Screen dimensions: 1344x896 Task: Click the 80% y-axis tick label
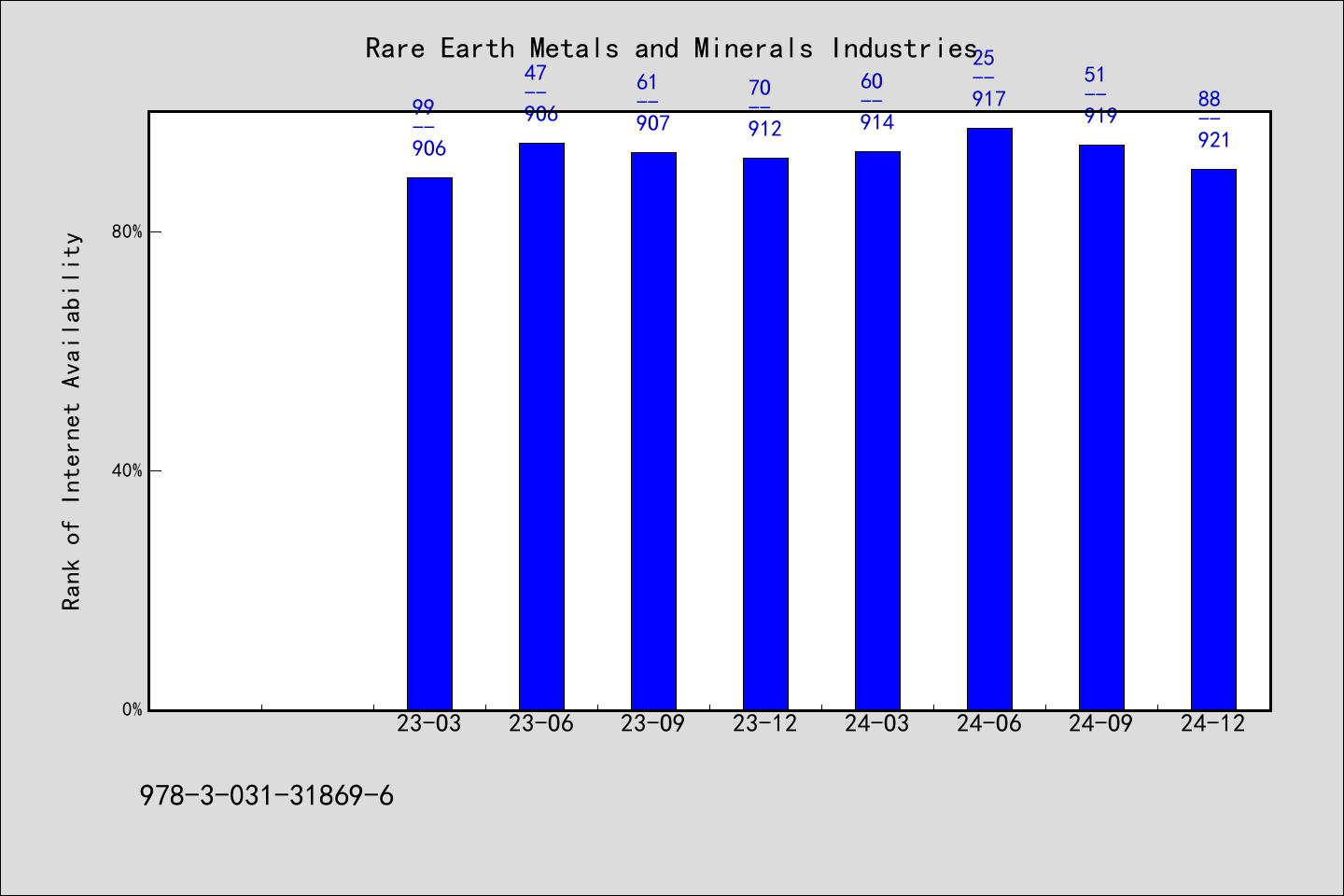coord(127,231)
